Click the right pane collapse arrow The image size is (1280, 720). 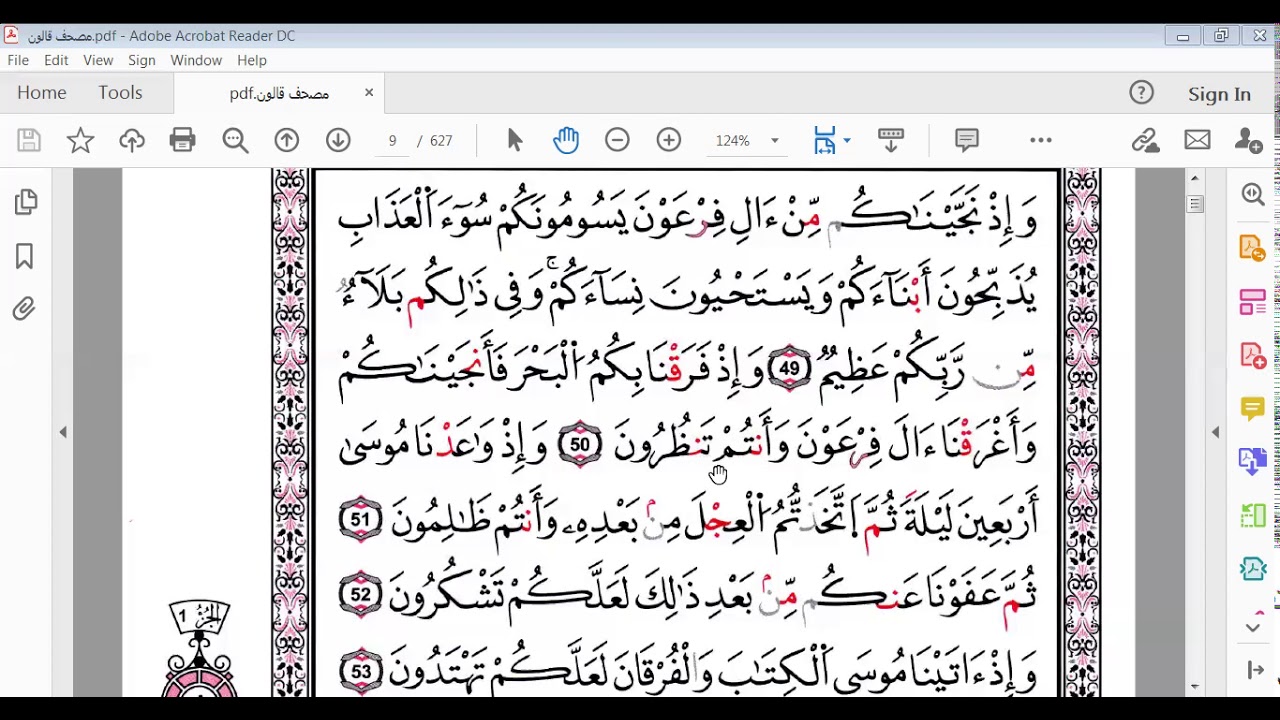(1216, 432)
